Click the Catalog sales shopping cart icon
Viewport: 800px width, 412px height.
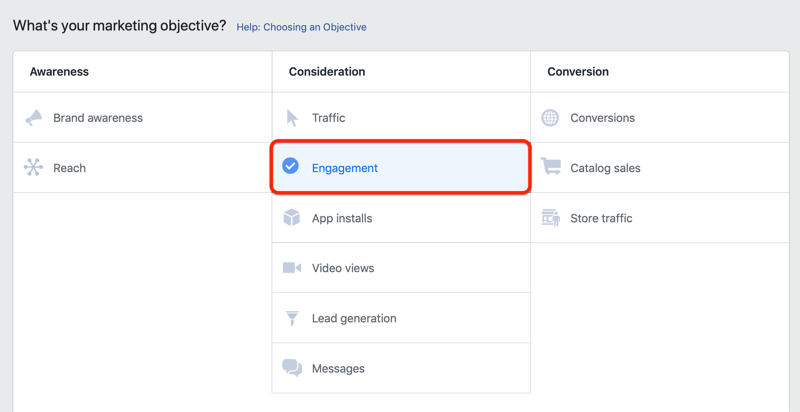(x=550, y=168)
